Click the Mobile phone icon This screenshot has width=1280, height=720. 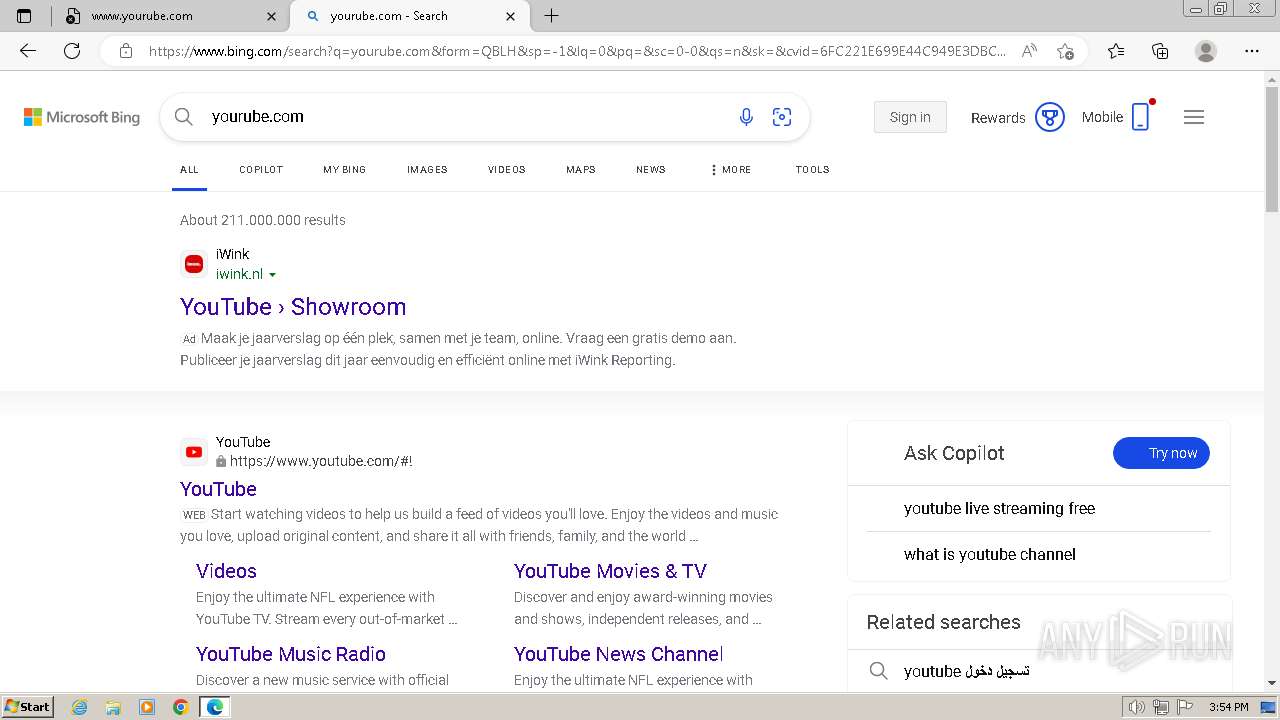click(x=1140, y=117)
